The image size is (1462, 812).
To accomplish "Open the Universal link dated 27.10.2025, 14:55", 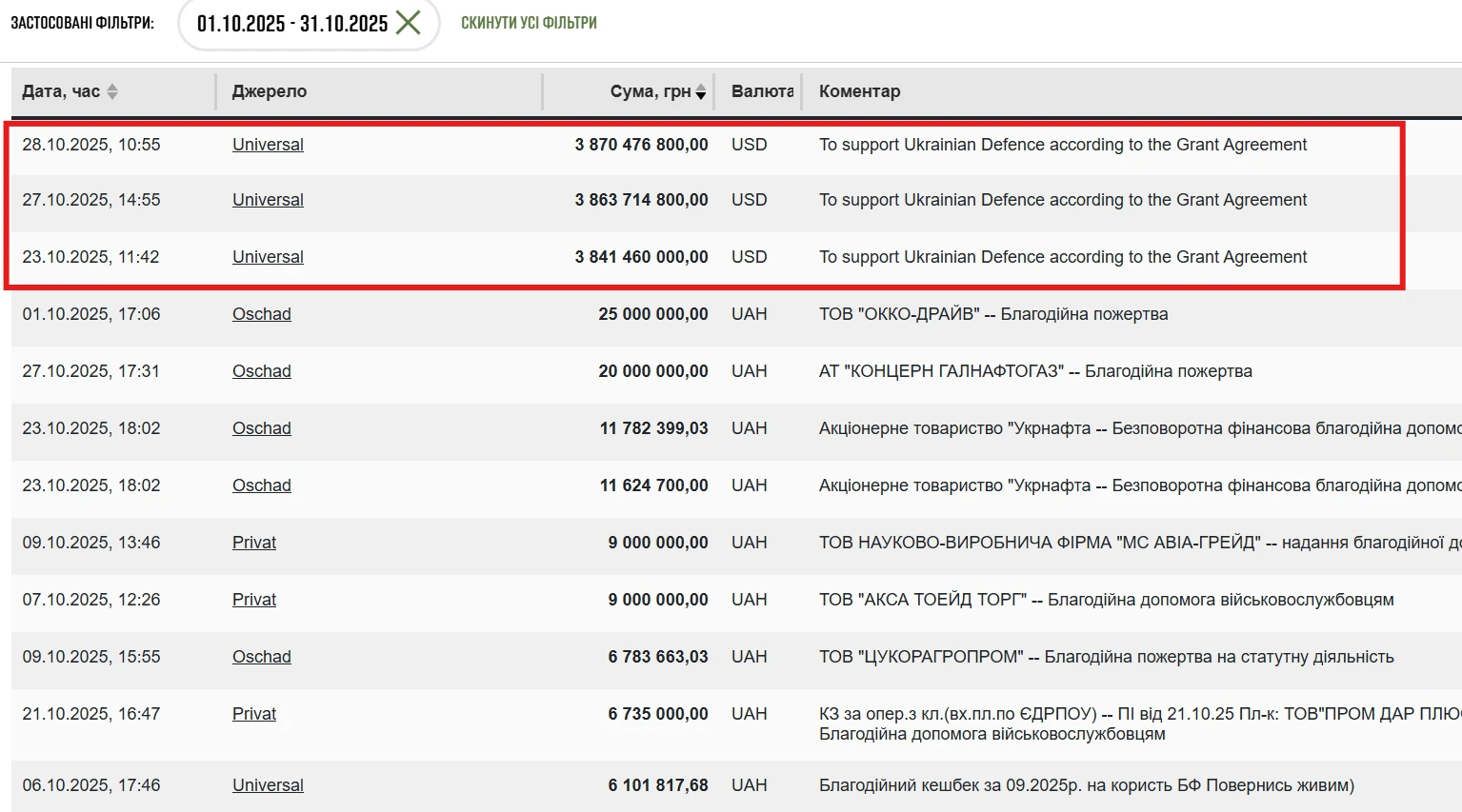I will pos(268,200).
